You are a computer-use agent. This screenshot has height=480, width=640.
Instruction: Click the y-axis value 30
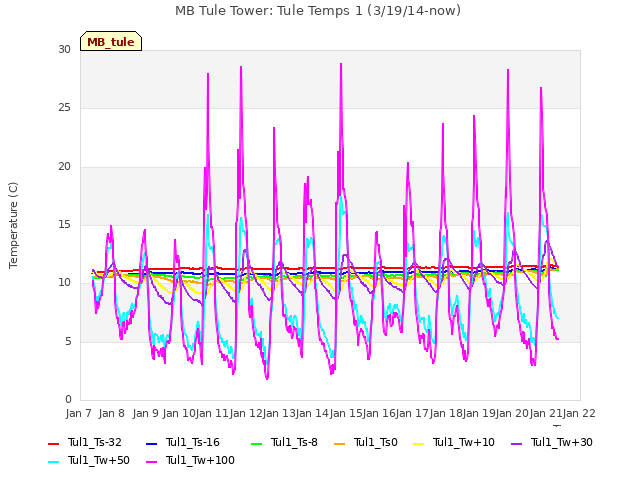pos(64,50)
